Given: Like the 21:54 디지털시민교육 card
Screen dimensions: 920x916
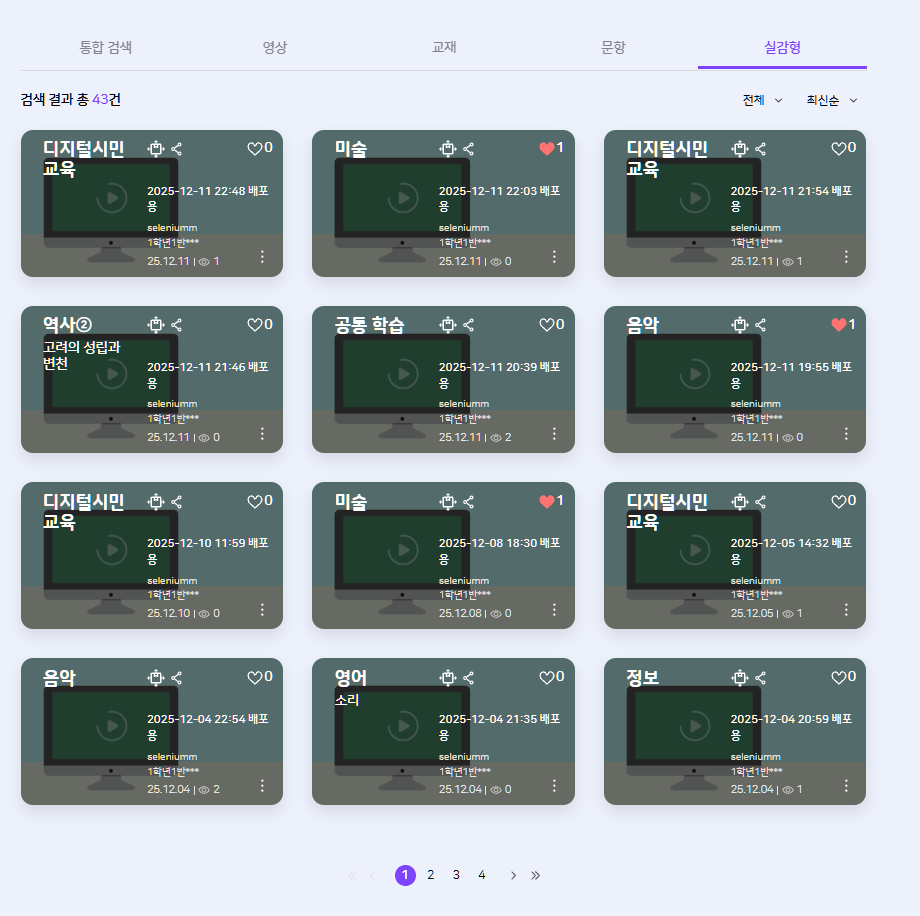Looking at the screenshot, I should click(838, 148).
